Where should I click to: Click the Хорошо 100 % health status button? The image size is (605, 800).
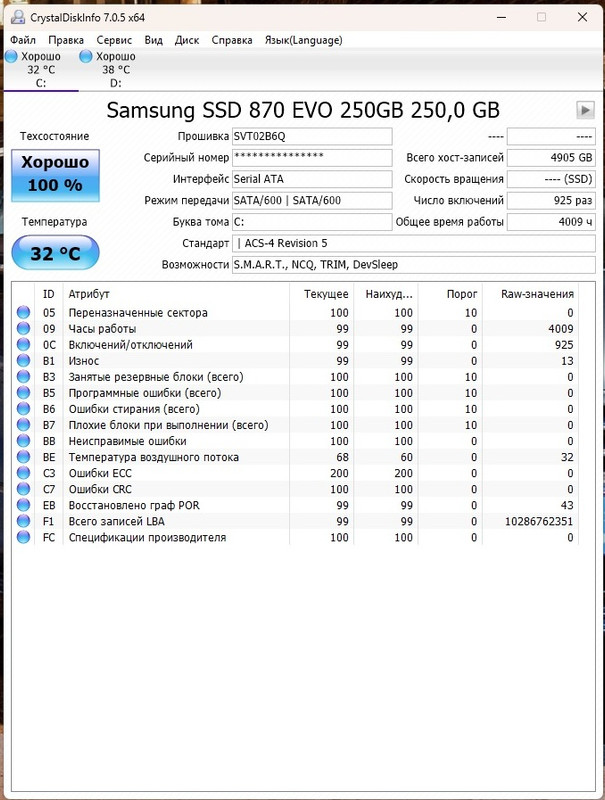[55, 175]
